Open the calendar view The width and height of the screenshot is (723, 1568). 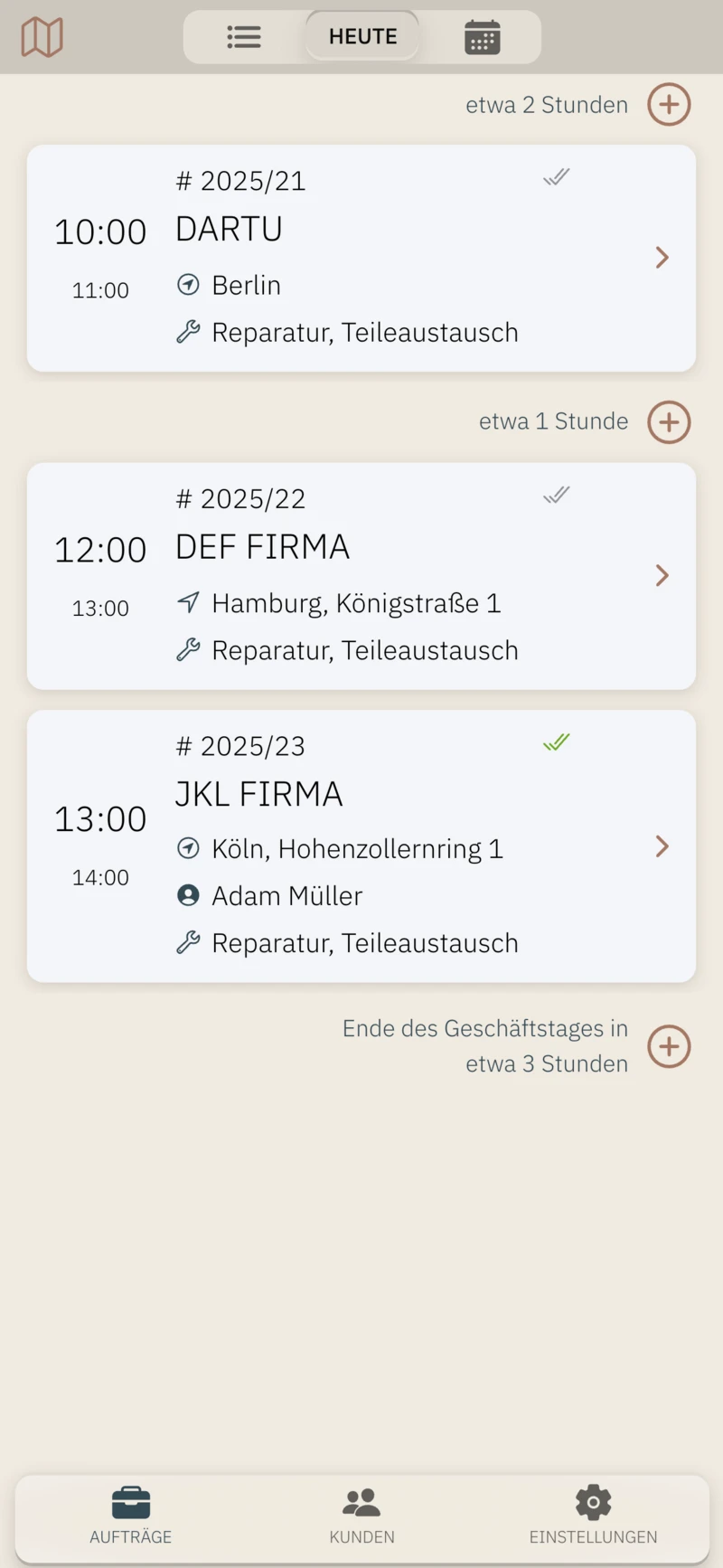pyautogui.click(x=482, y=37)
